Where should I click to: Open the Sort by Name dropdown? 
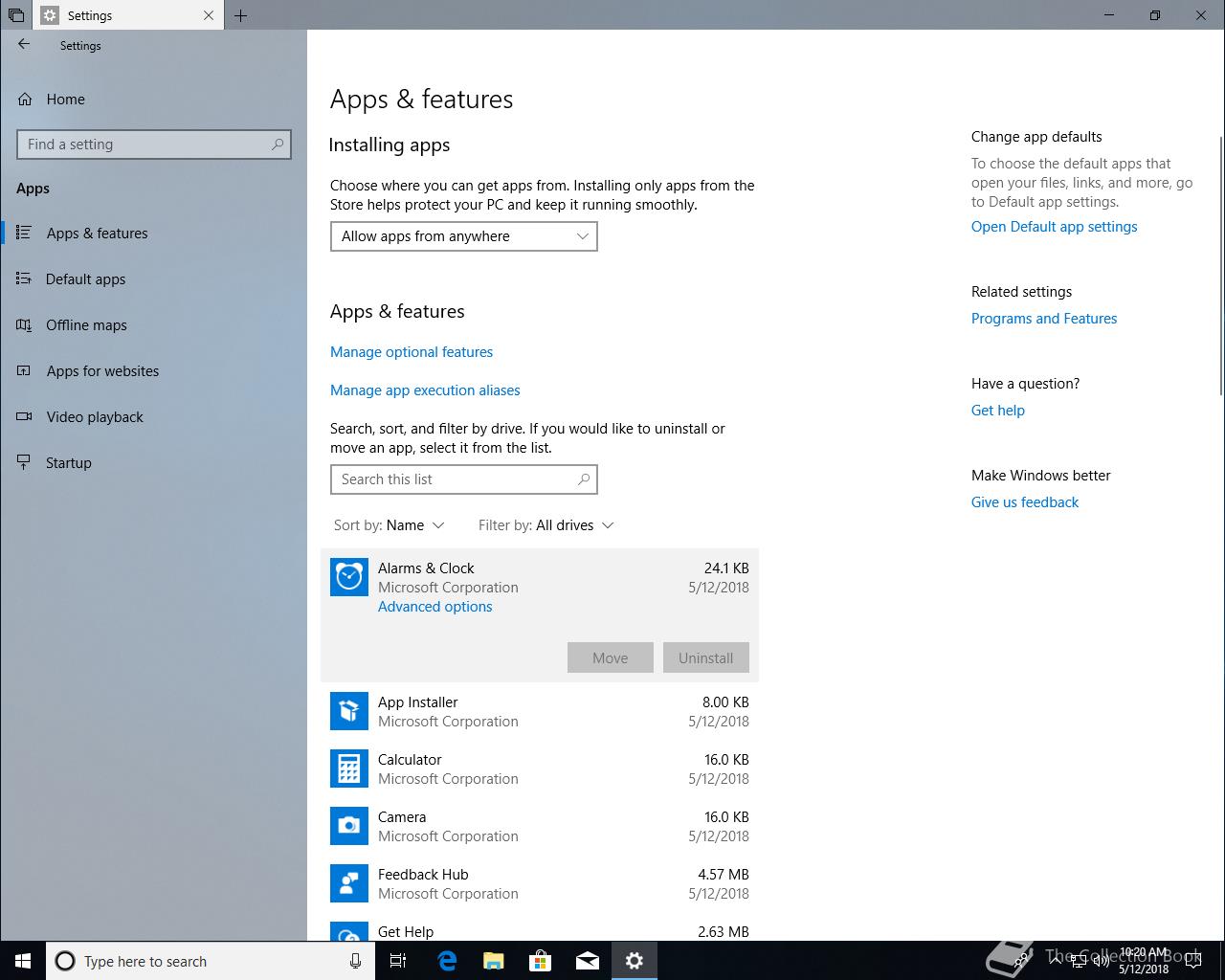point(390,525)
